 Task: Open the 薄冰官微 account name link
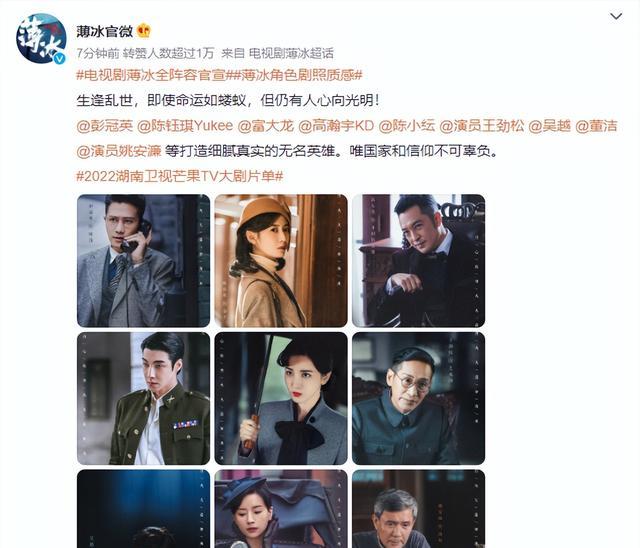pos(105,31)
